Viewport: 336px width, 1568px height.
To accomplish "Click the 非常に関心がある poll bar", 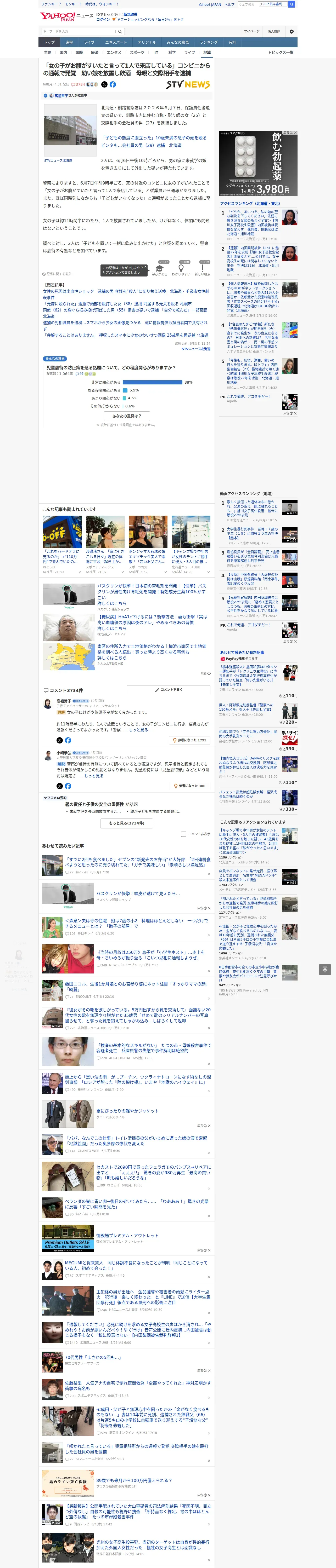I will pyautogui.click(x=153, y=382).
